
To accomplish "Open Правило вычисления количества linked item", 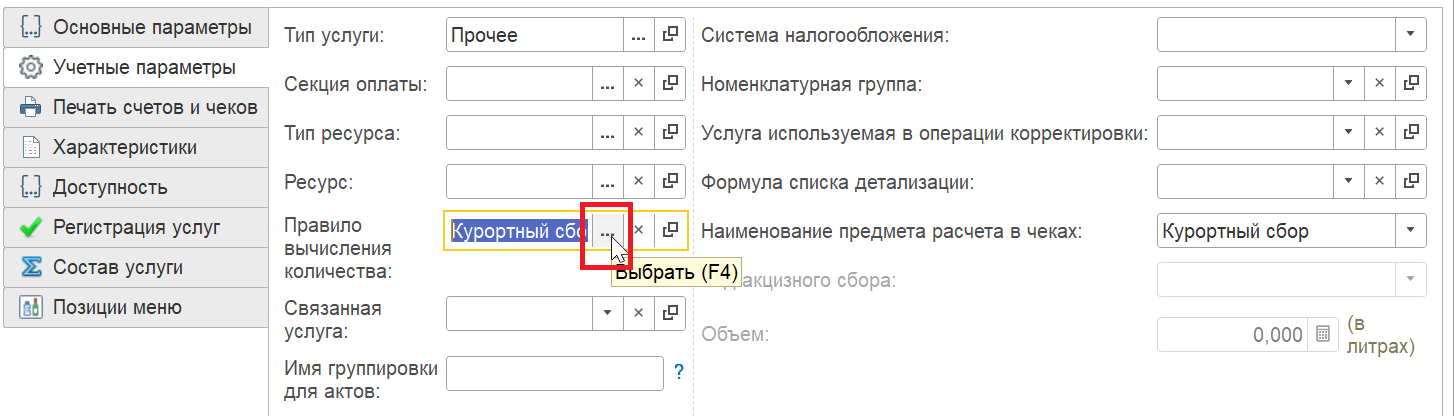I will pyautogui.click(x=670, y=231).
